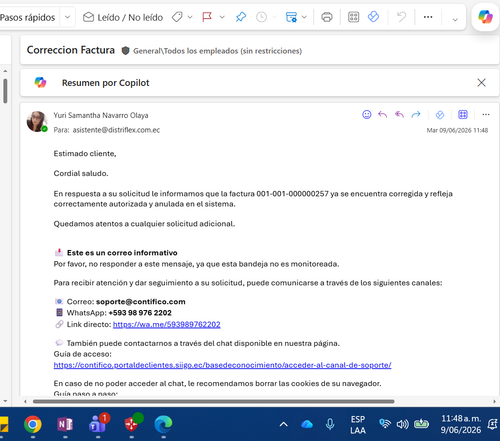The image size is (500, 441).
Task: Flag this message with the red flag
Action: (x=207, y=17)
